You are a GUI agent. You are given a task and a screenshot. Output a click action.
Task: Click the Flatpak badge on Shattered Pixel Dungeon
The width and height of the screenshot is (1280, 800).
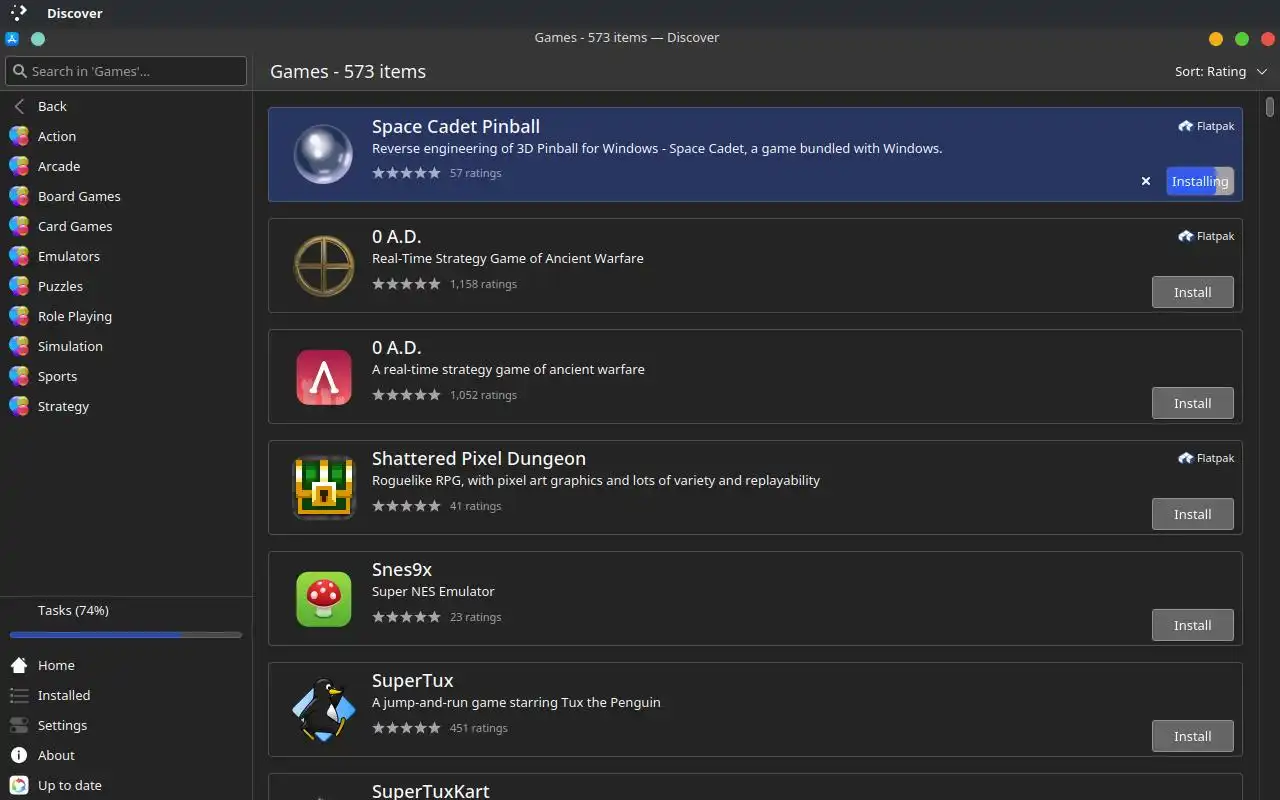click(x=1206, y=458)
